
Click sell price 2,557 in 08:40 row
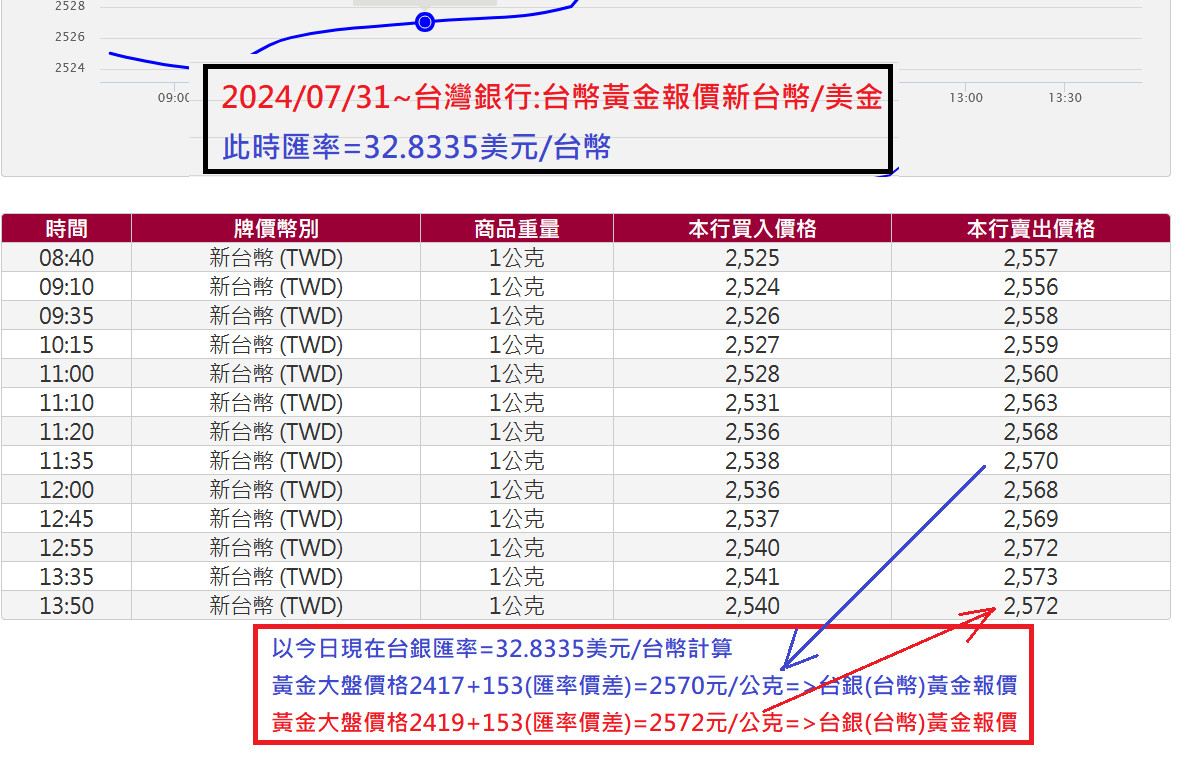[x=1030, y=258]
